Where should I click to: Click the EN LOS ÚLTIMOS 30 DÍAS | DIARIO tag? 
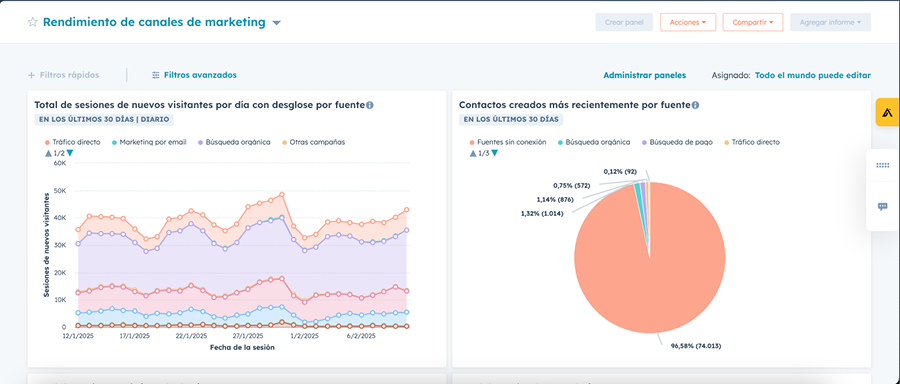[104, 120]
